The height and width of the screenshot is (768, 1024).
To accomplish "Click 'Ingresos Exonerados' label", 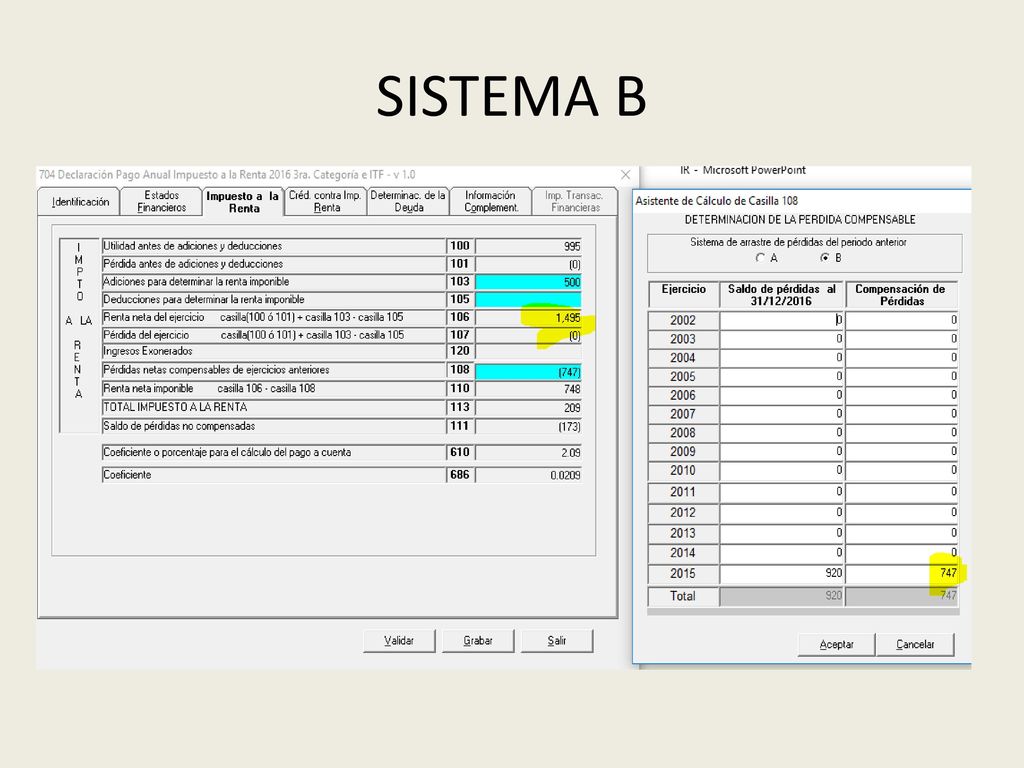I will pos(148,351).
